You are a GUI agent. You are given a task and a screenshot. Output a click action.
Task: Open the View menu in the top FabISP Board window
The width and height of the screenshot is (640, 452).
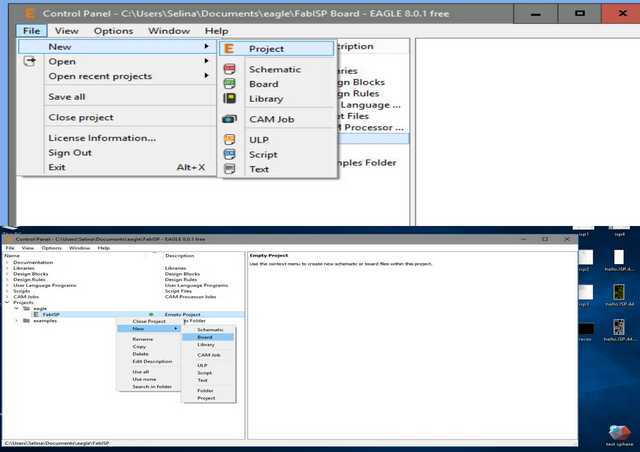[x=67, y=31]
